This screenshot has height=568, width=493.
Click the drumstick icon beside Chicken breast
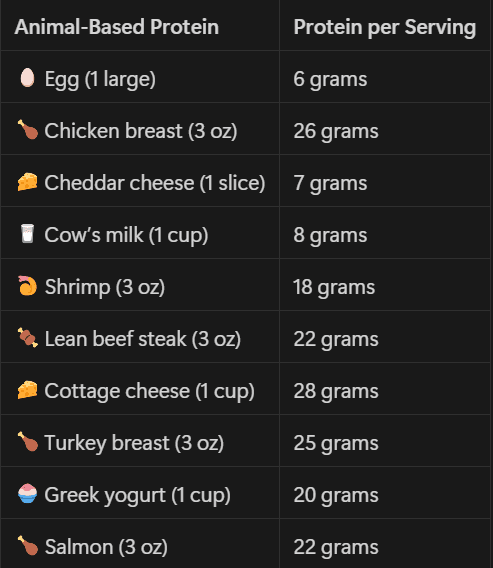tap(28, 130)
